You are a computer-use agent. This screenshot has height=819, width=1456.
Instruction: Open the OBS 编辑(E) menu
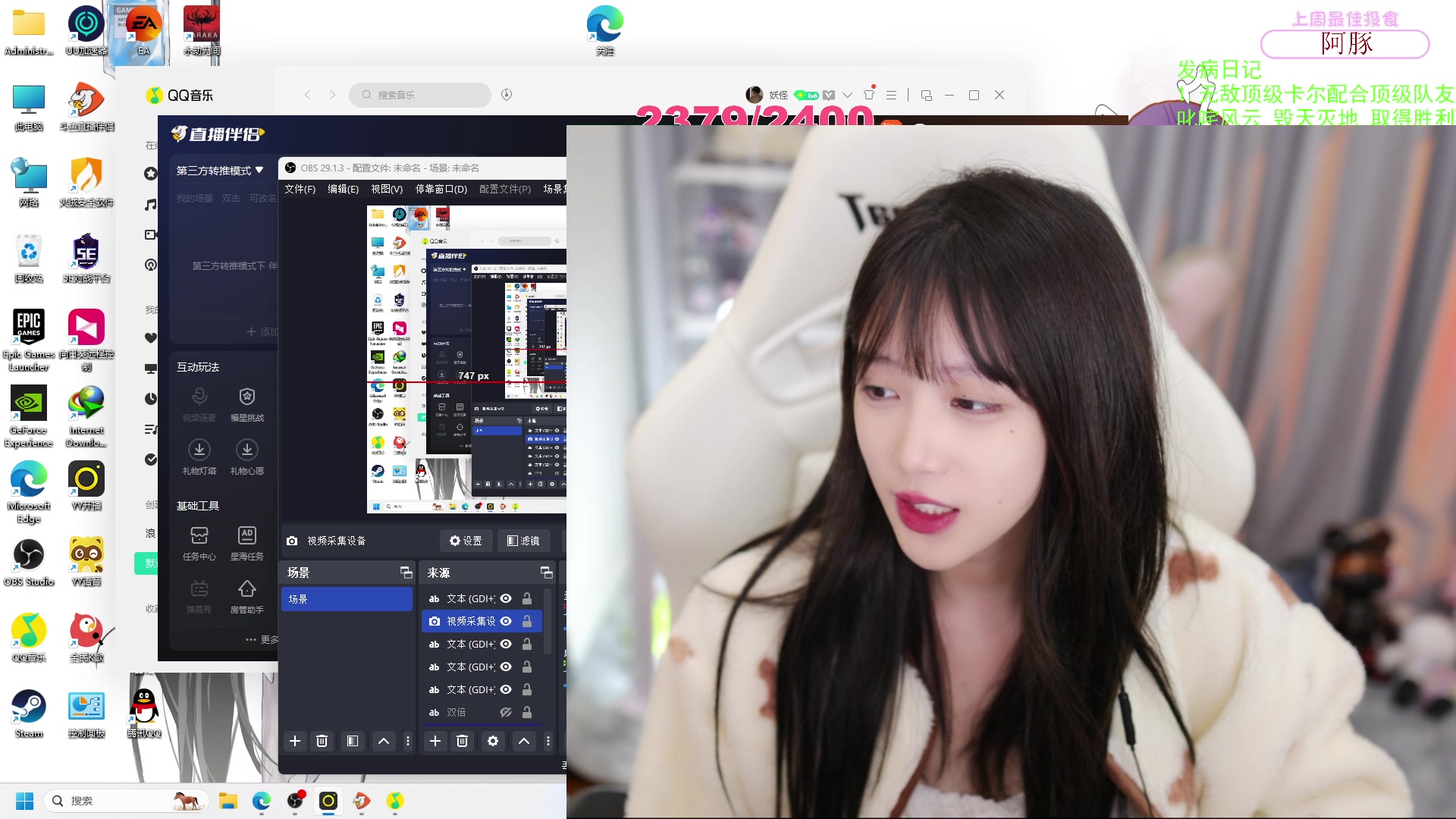pos(343,189)
